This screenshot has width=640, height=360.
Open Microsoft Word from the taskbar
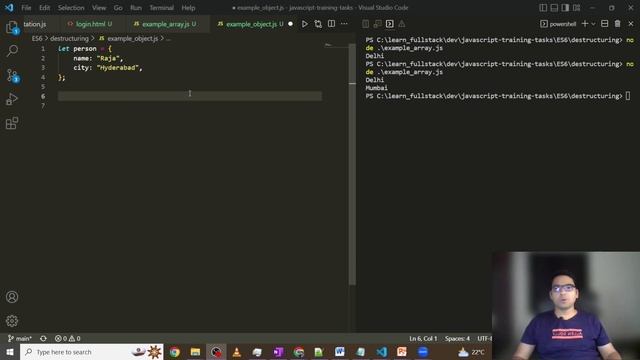pyautogui.click(x=340, y=352)
